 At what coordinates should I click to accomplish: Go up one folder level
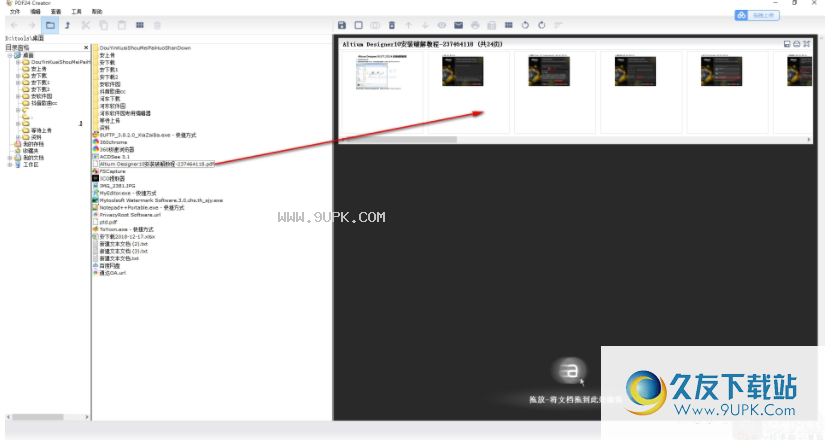[x=68, y=25]
